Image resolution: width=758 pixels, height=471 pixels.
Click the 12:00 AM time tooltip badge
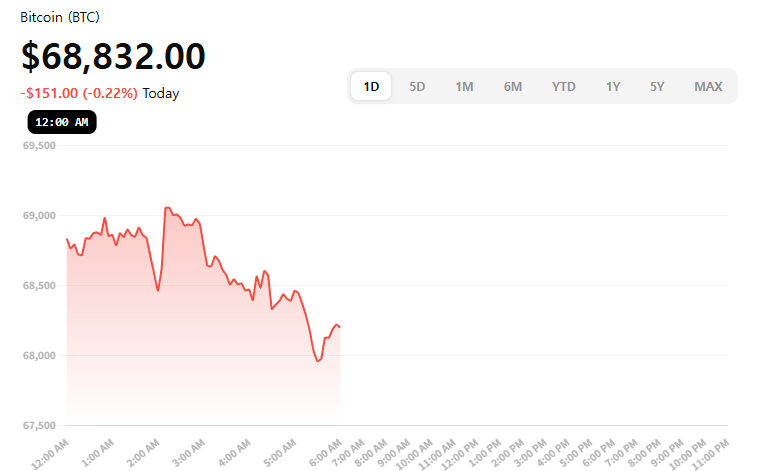click(x=62, y=122)
